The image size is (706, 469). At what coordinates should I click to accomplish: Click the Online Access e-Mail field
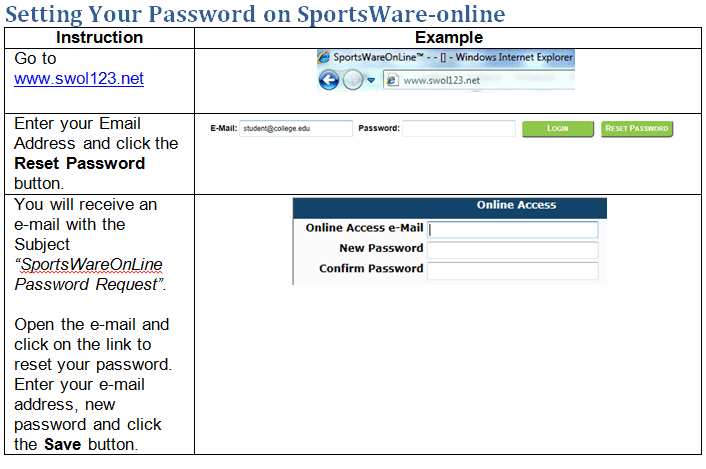tap(513, 230)
